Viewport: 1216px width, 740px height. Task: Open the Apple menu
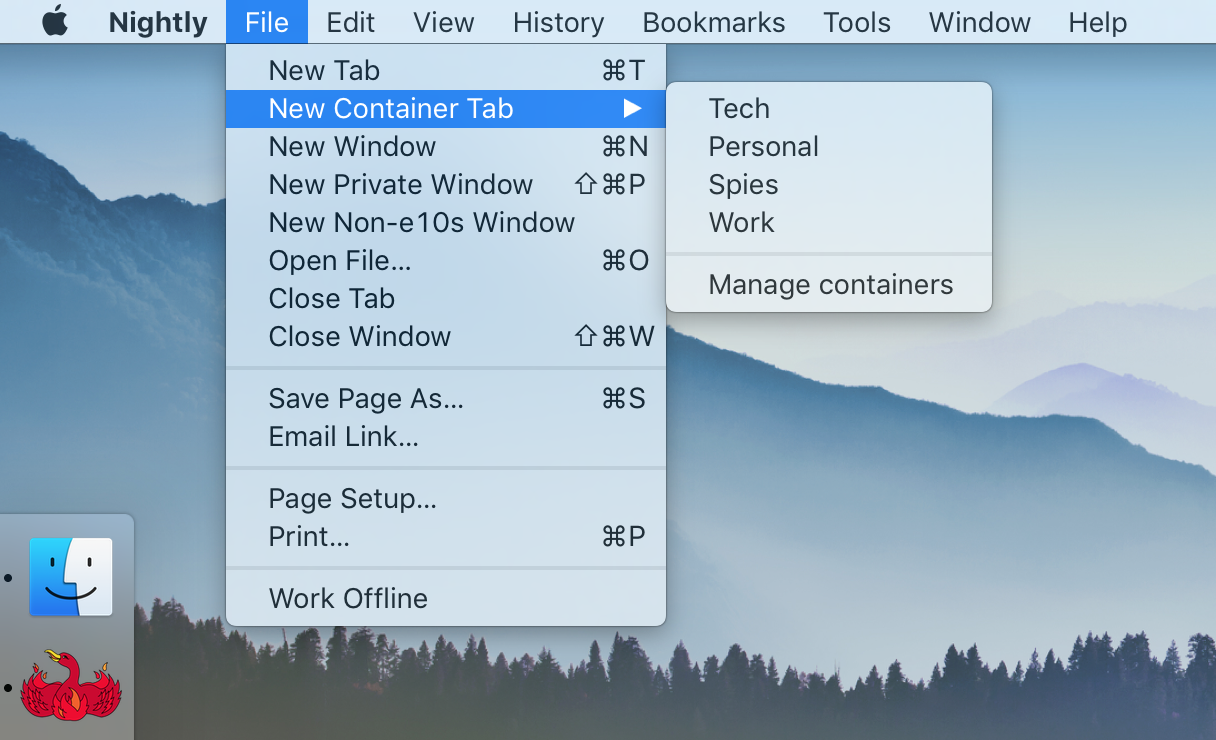tap(55, 21)
